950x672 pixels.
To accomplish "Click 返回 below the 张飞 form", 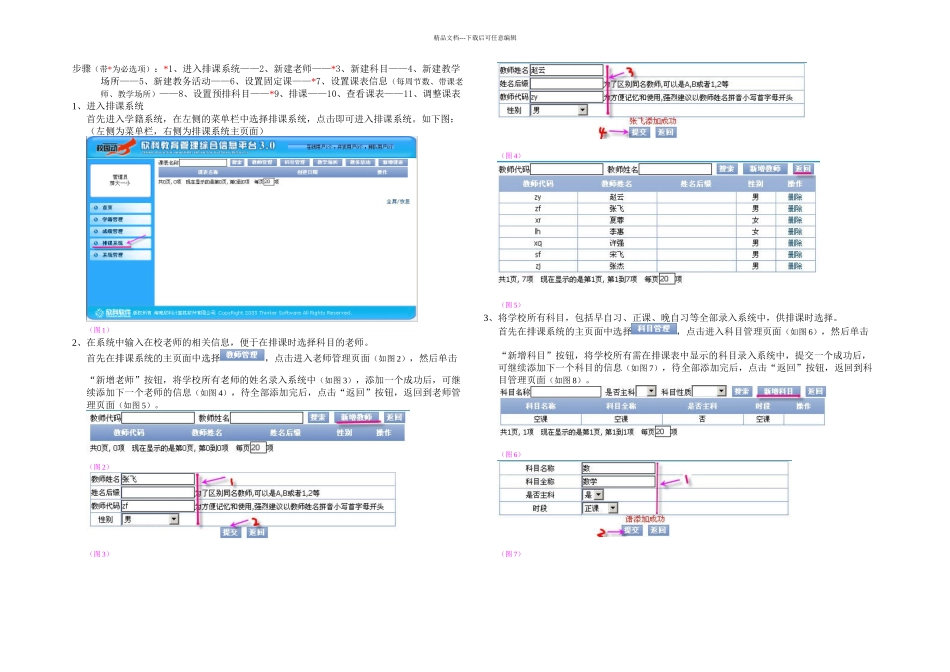I will tap(257, 532).
